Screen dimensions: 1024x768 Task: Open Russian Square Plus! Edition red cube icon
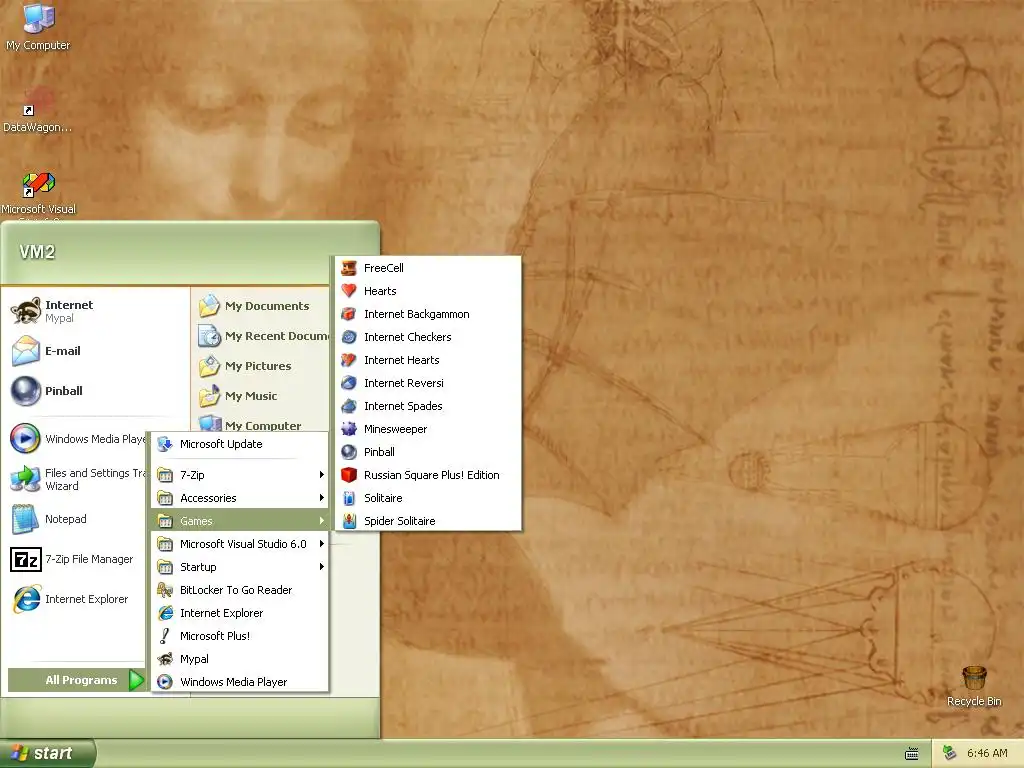pos(349,475)
